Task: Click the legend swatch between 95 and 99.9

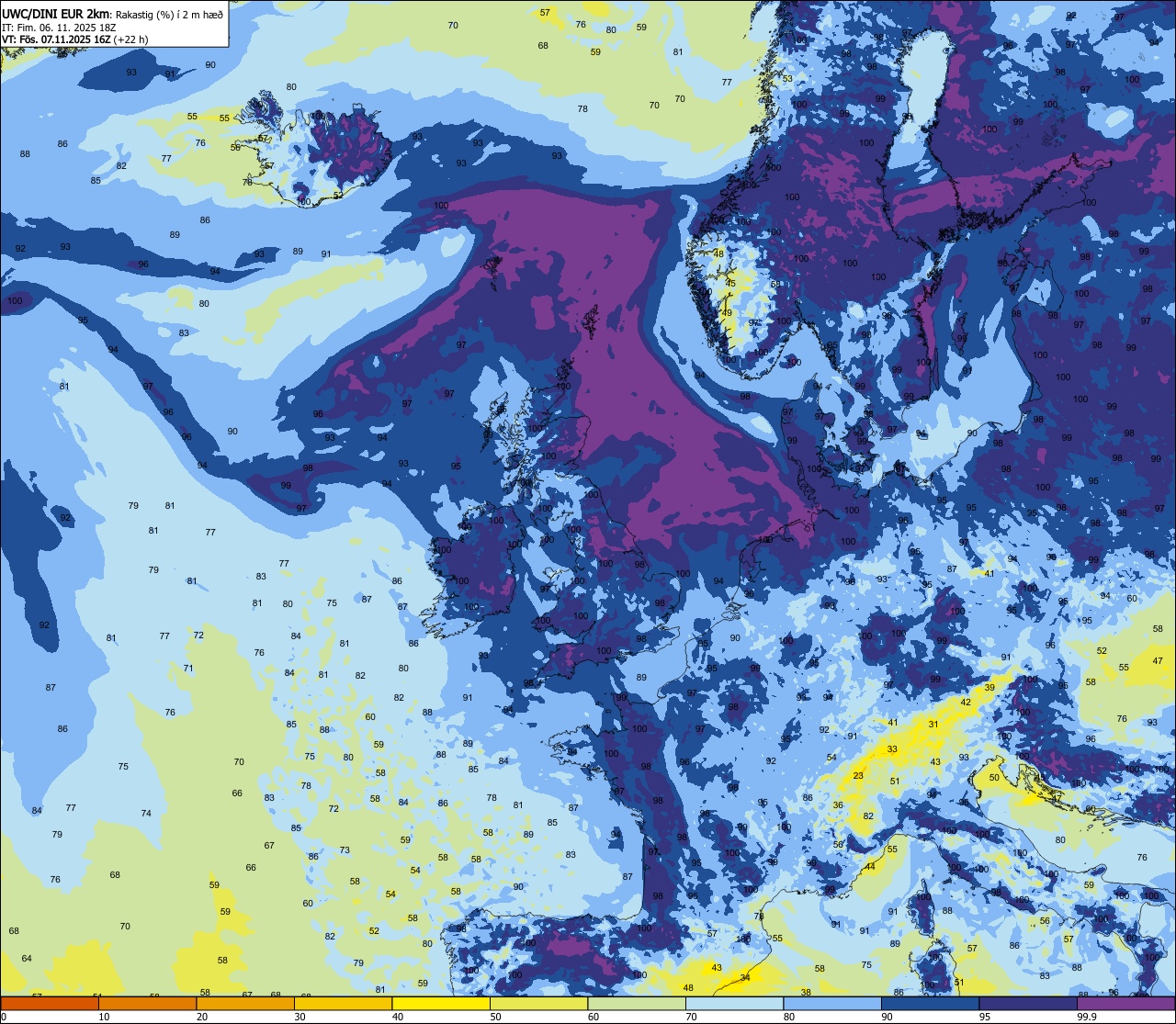Action: click(x=1028, y=1003)
